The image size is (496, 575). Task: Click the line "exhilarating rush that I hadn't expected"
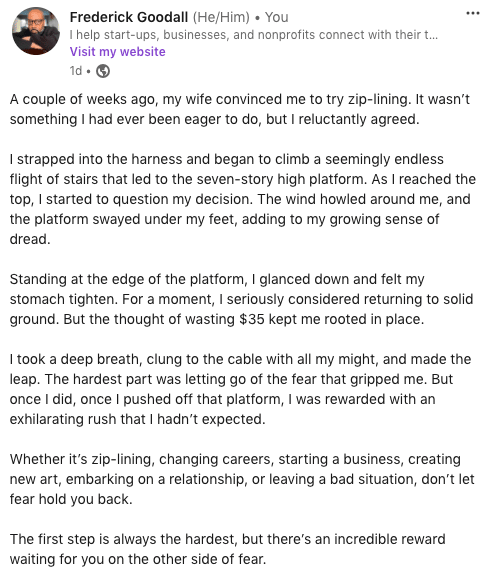[137, 419]
